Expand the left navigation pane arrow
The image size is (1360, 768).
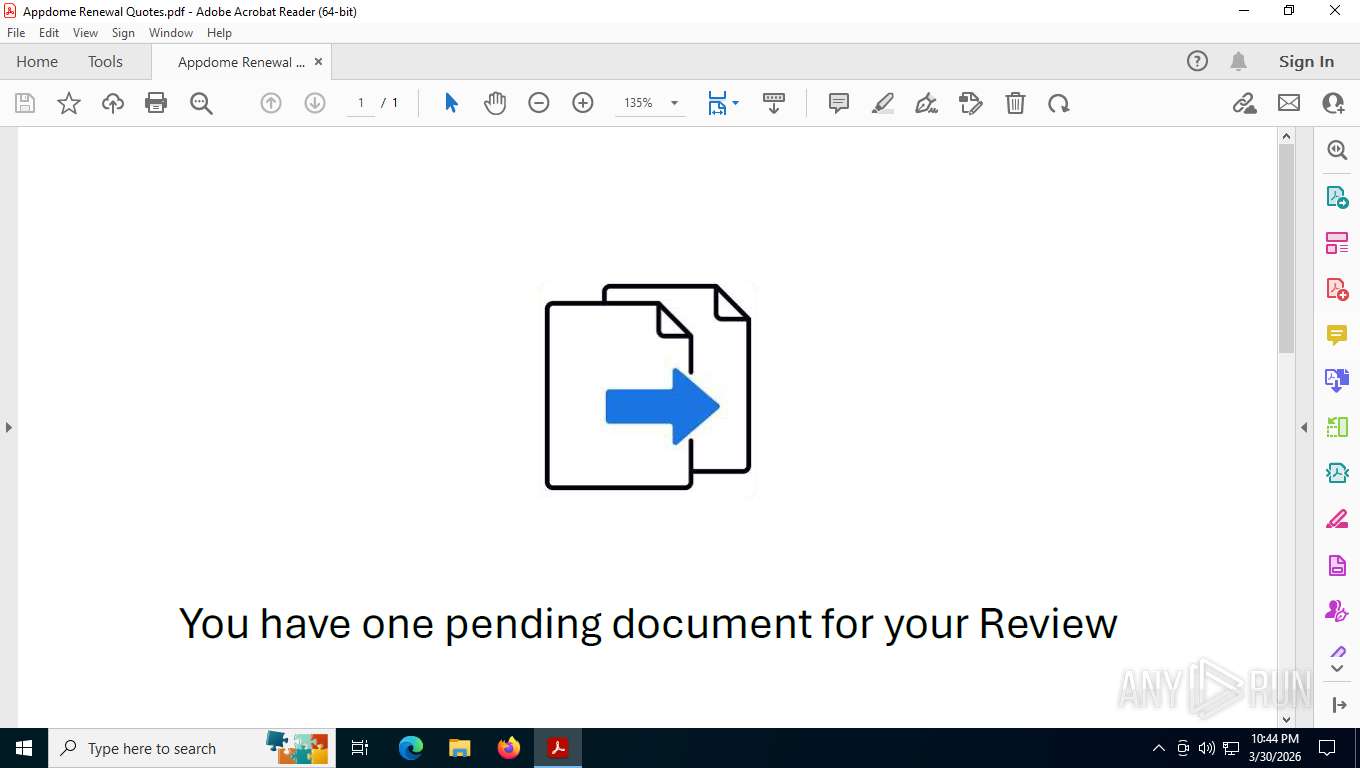point(9,427)
